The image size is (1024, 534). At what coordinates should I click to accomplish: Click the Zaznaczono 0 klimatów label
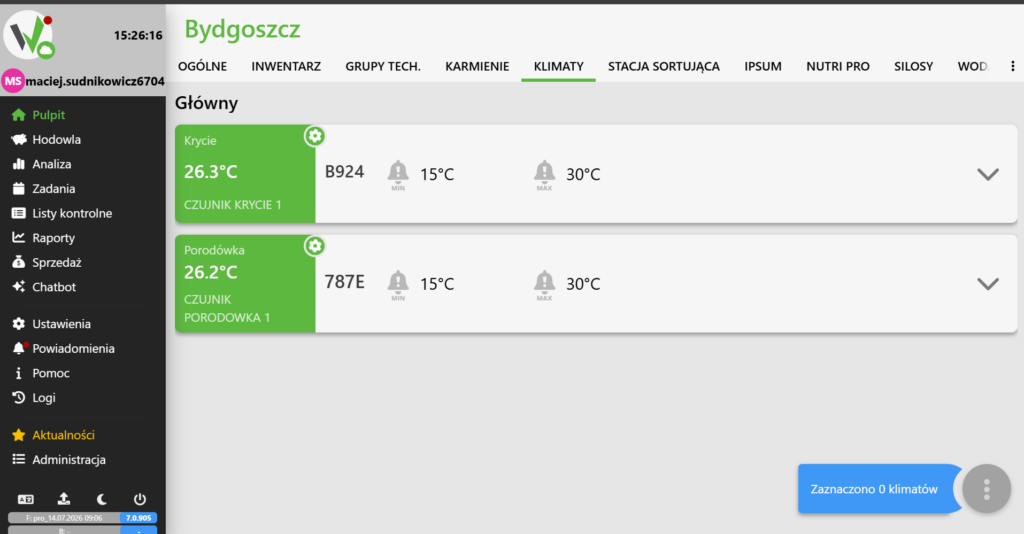pos(874,489)
